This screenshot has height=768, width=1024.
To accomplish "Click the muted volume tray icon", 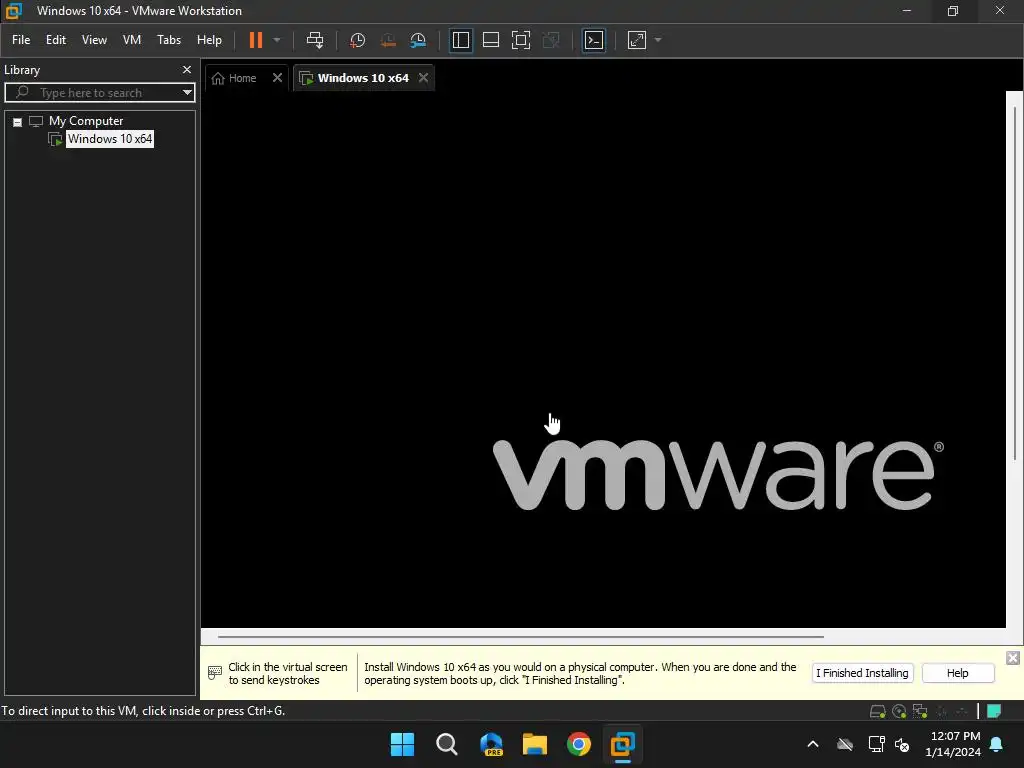I will pyautogui.click(x=902, y=744).
